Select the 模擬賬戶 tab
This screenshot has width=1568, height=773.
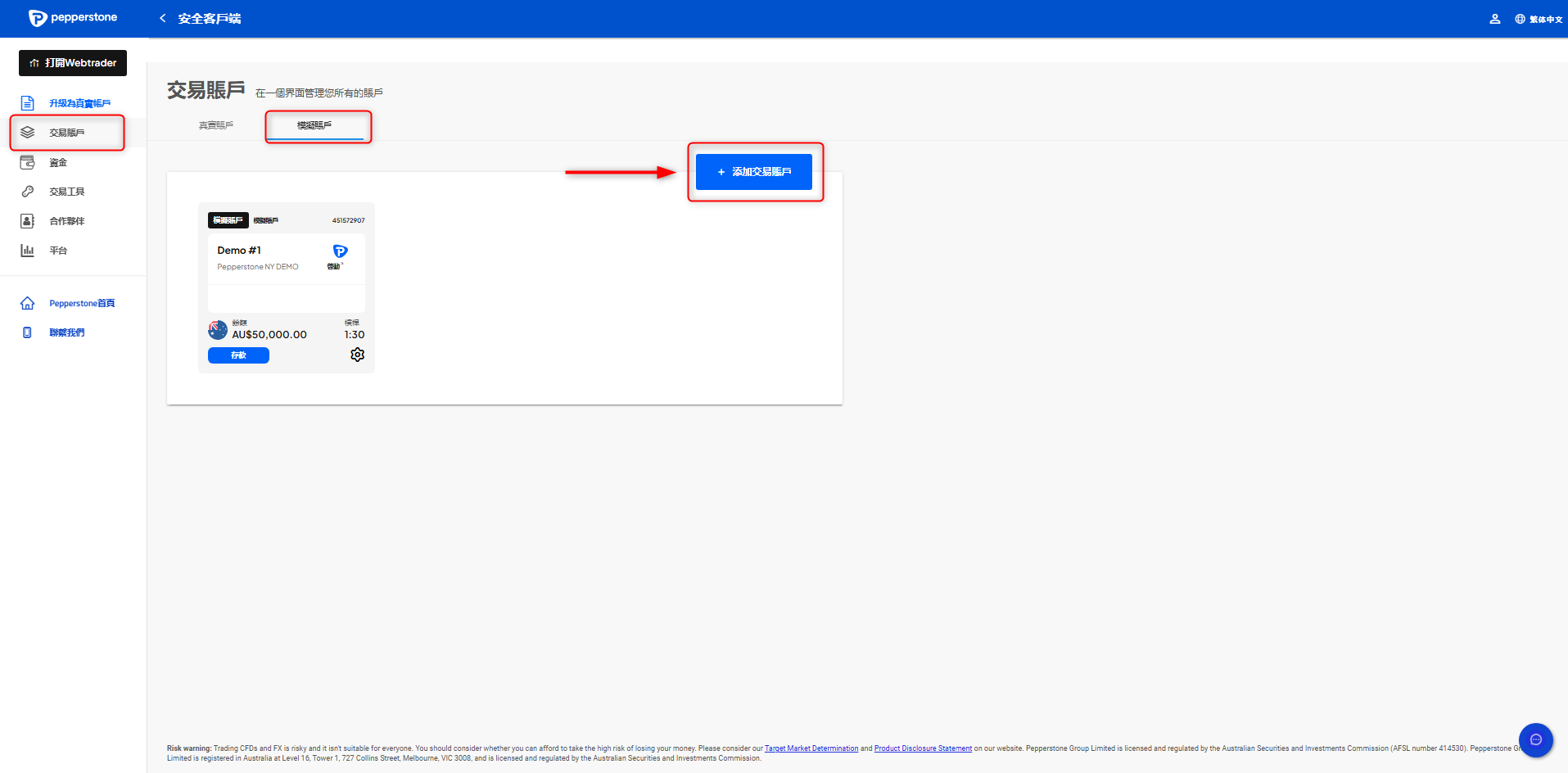(x=314, y=125)
